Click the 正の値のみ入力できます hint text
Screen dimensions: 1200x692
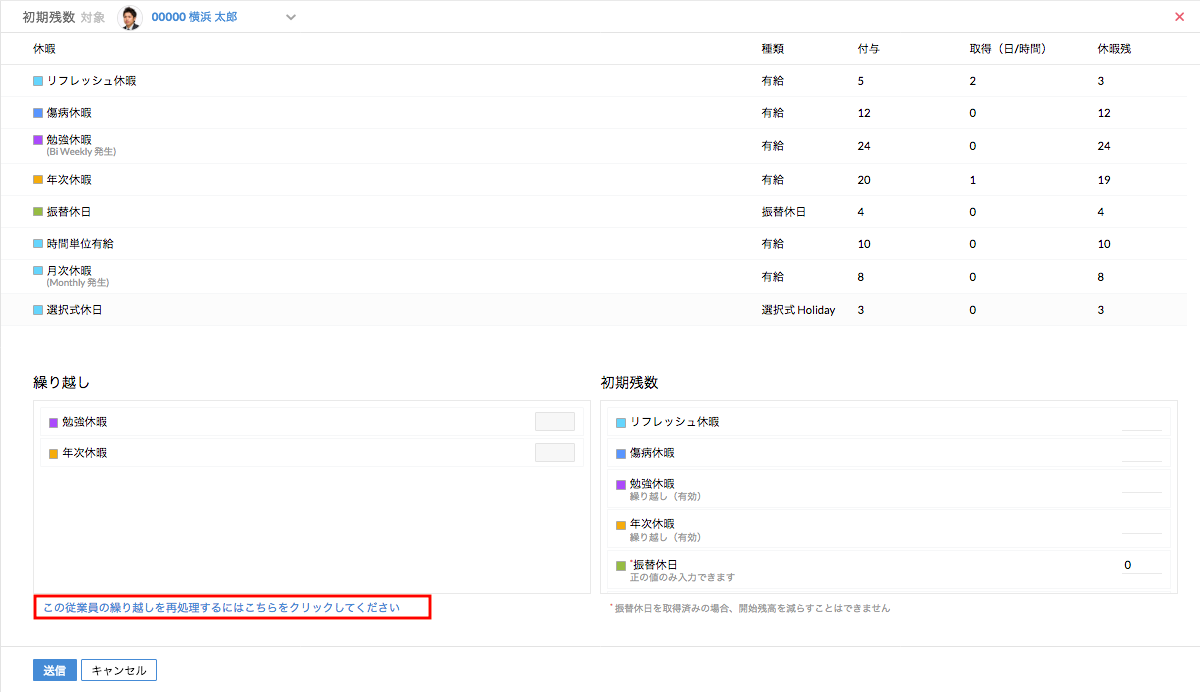tap(683, 577)
